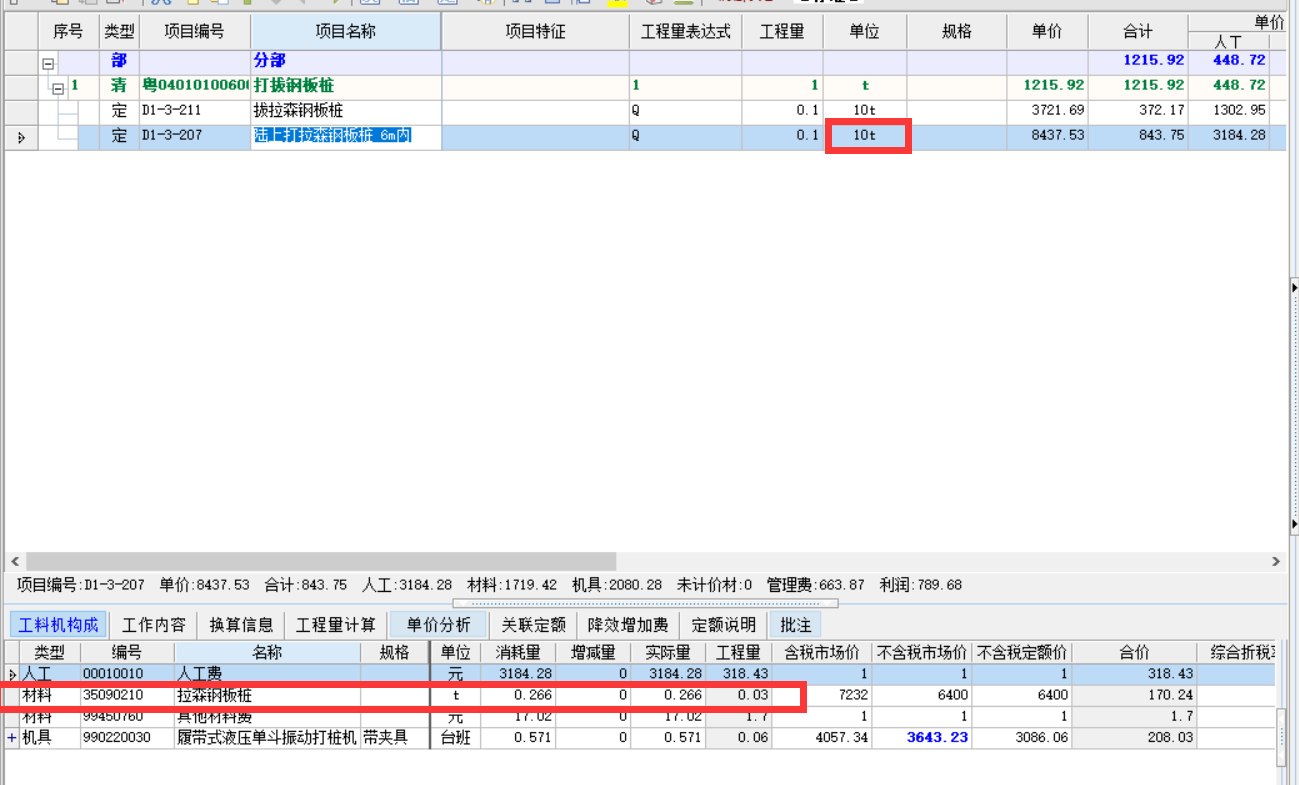Click the upper table's horizontal scrollbar thumb
The height and width of the screenshot is (785, 1299).
point(321,562)
